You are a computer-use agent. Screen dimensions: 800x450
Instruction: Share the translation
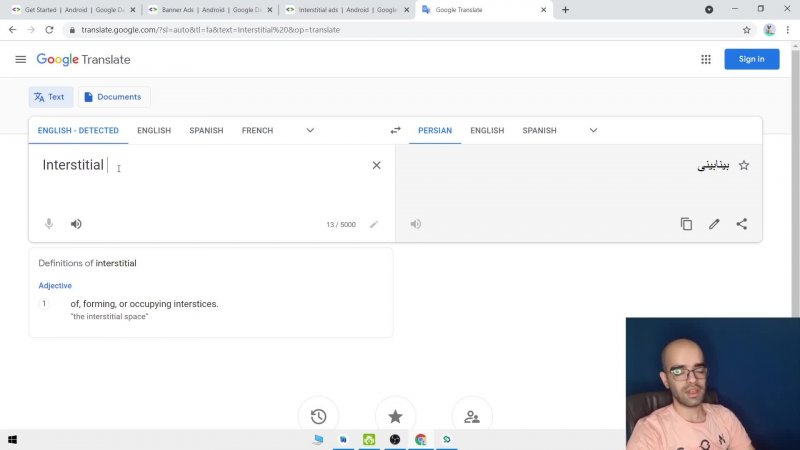(742, 224)
